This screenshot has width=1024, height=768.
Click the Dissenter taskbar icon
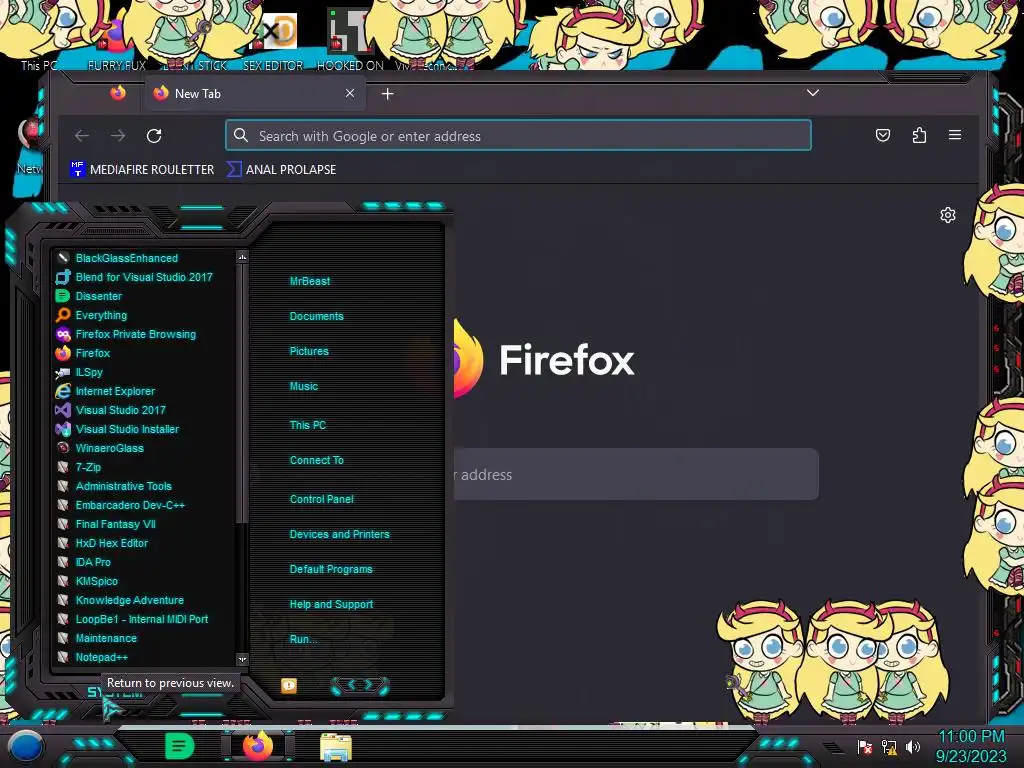(179, 746)
